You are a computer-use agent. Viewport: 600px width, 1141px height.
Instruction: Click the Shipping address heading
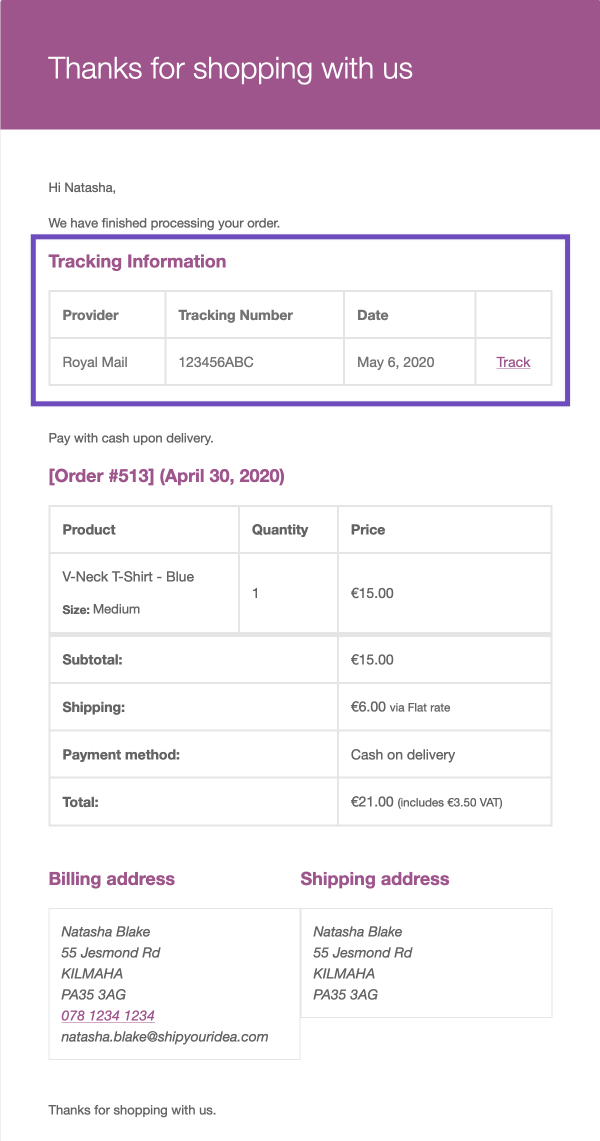coord(375,879)
